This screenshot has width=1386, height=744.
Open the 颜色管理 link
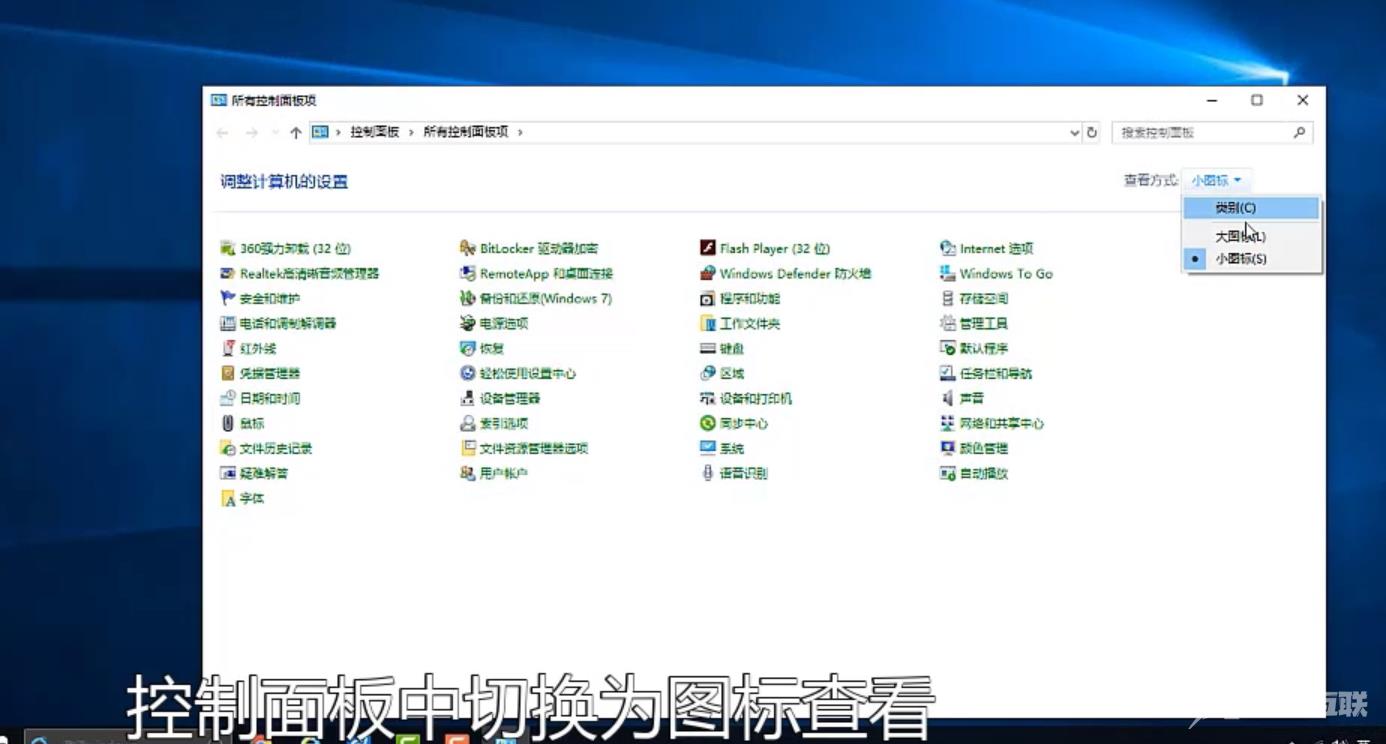coord(984,448)
